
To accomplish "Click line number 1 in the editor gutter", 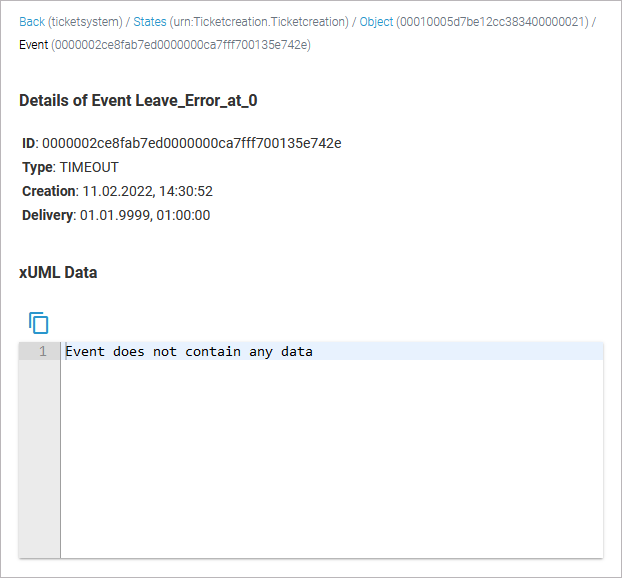I will (x=42, y=351).
